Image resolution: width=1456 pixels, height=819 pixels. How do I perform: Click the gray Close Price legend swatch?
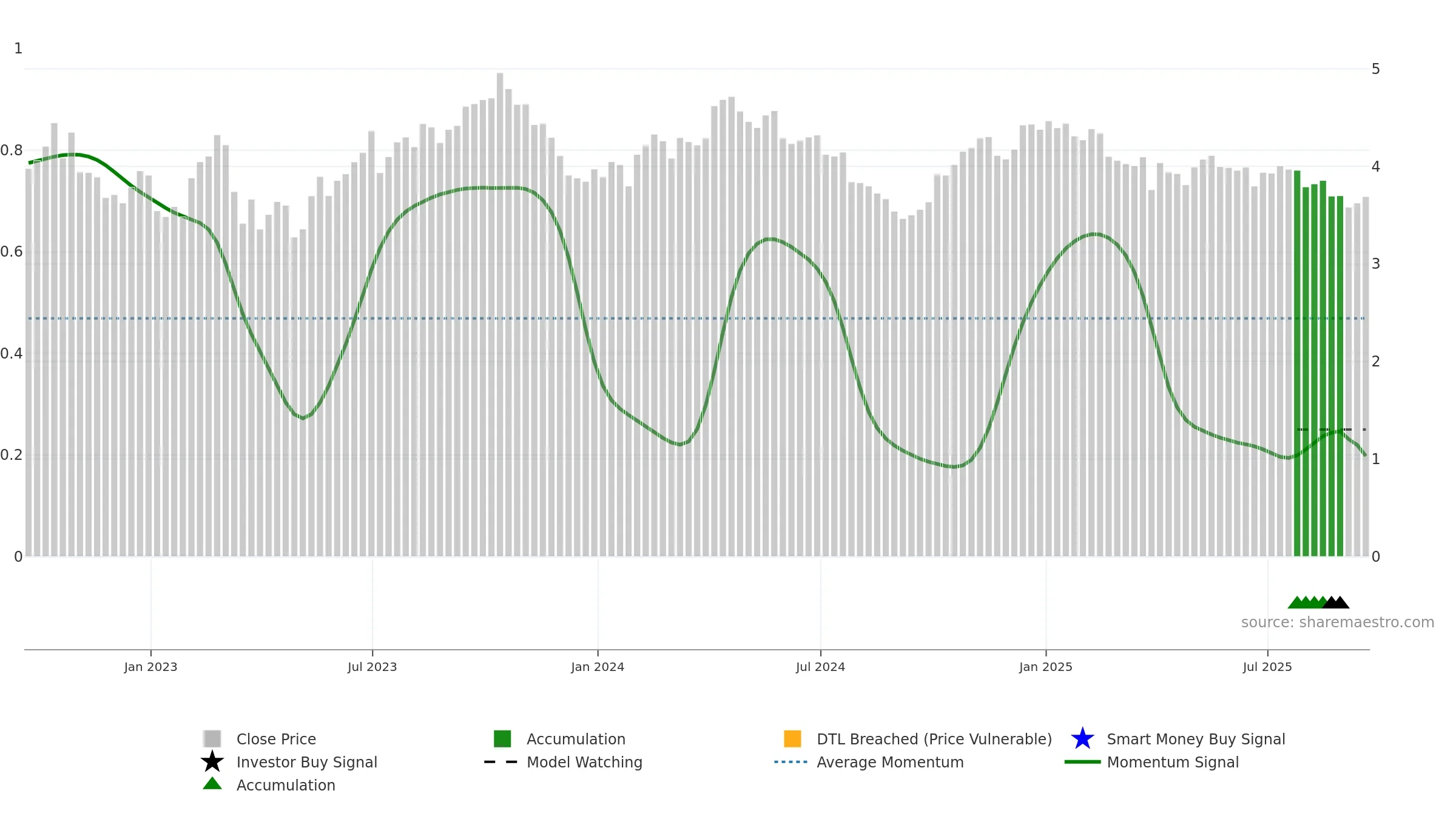212,739
